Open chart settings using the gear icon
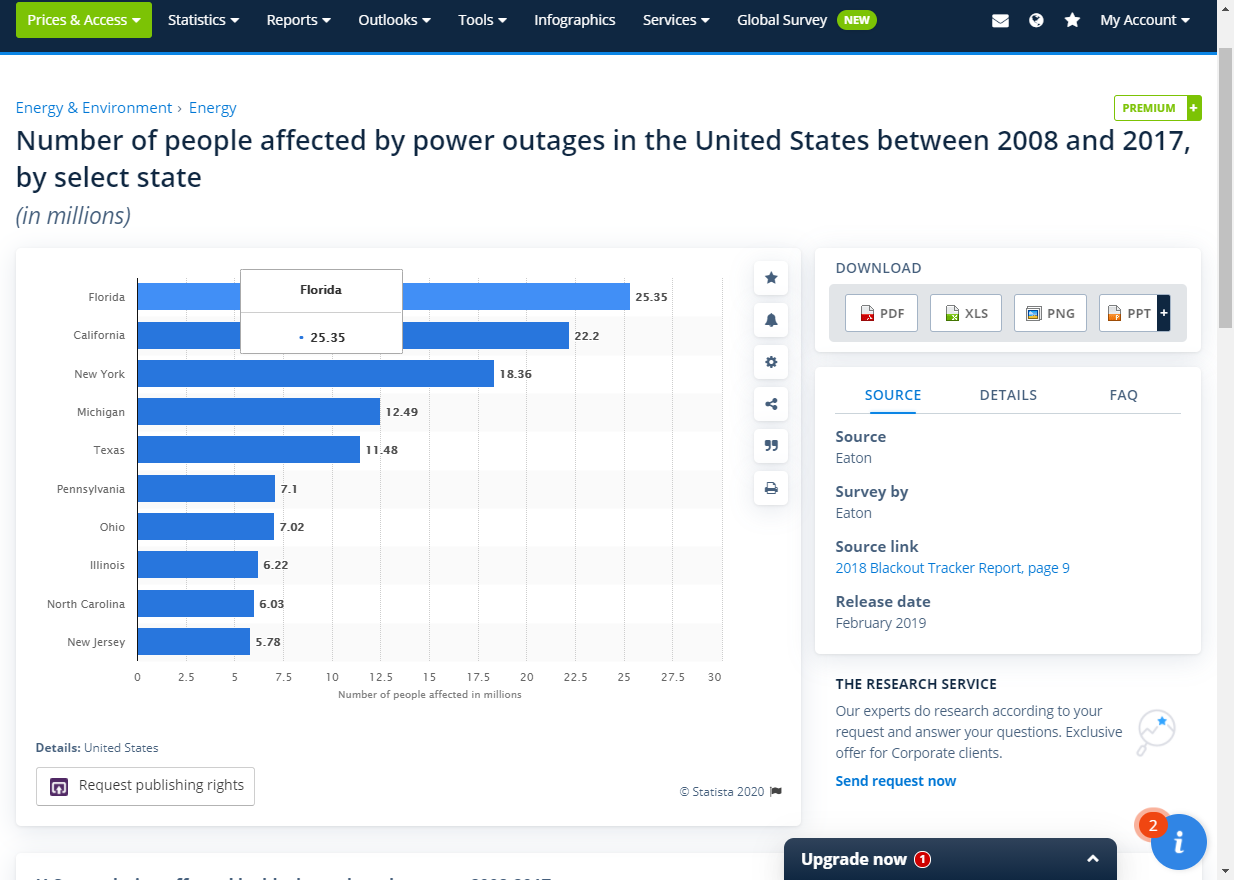 click(770, 362)
